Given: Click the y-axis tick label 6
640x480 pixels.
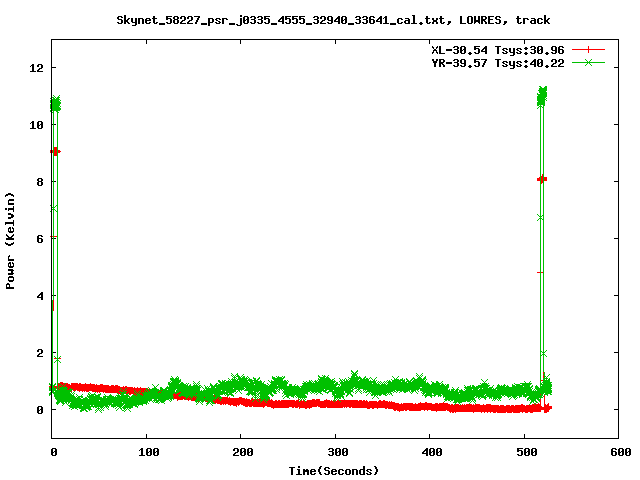Looking at the screenshot, I should point(40,239).
